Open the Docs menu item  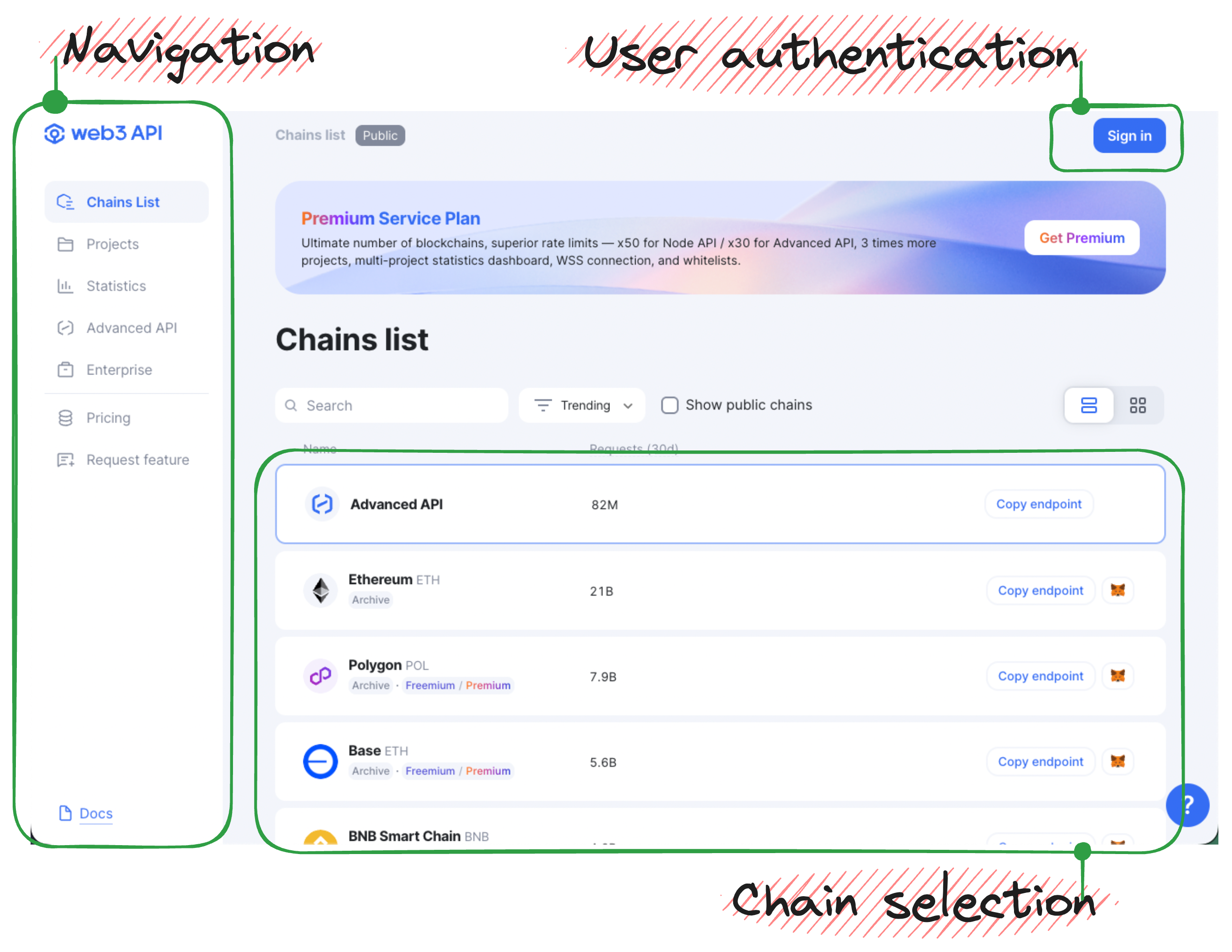click(96, 812)
